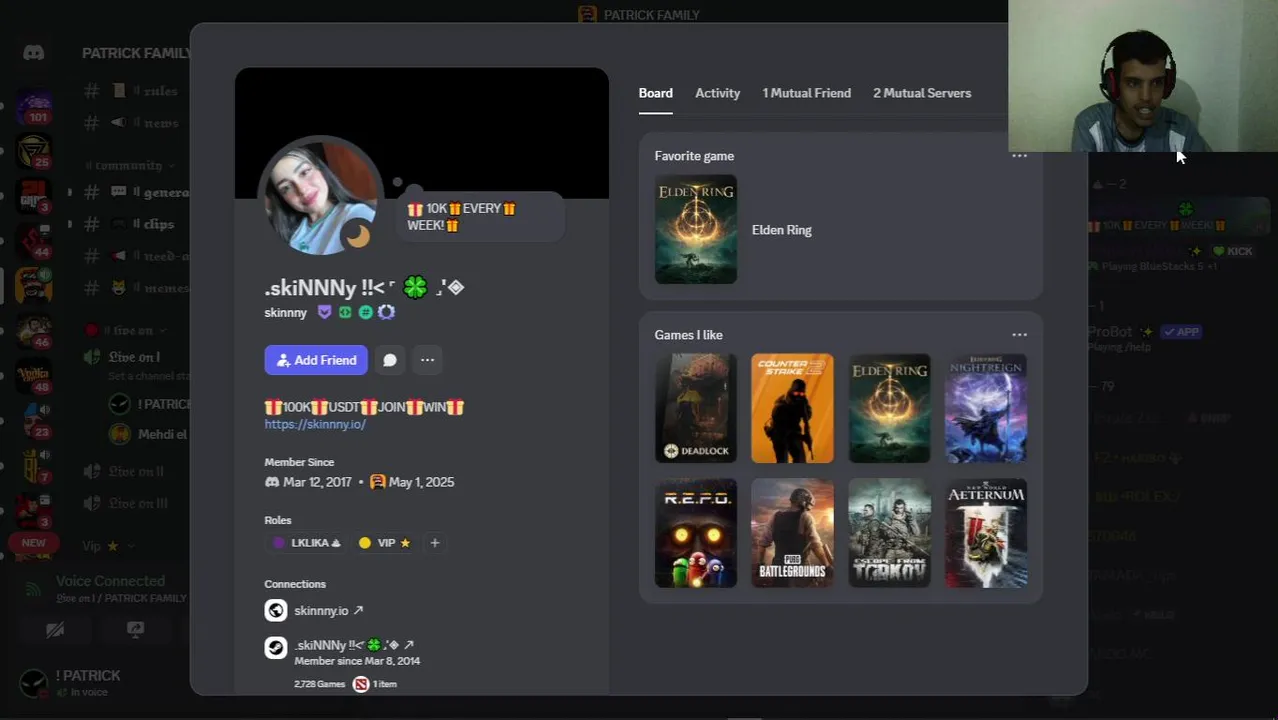Open the Steam .skiNNNy connection link
The height and width of the screenshot is (720, 1278).
pos(354,645)
